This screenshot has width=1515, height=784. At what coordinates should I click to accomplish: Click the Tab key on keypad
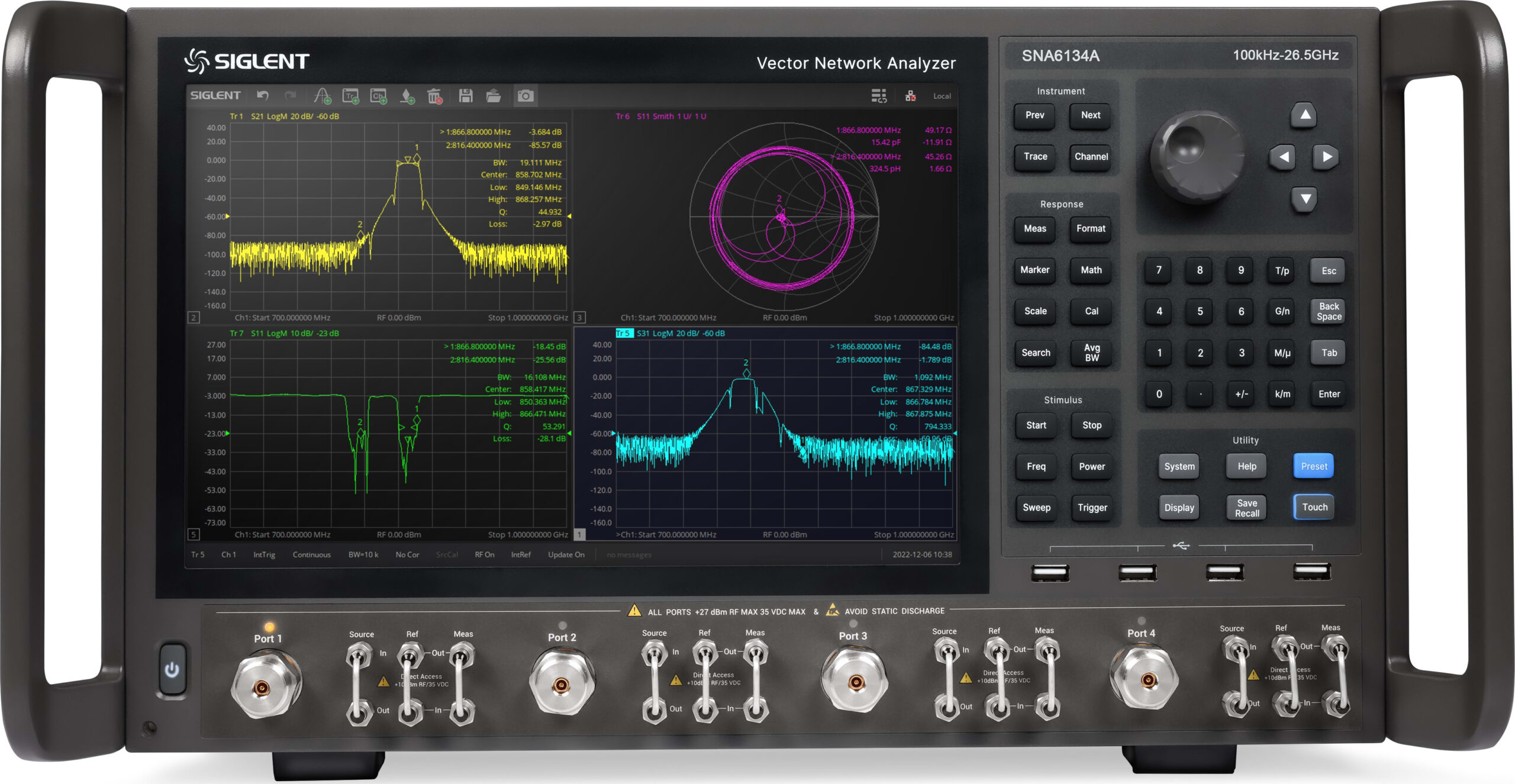[1329, 353]
